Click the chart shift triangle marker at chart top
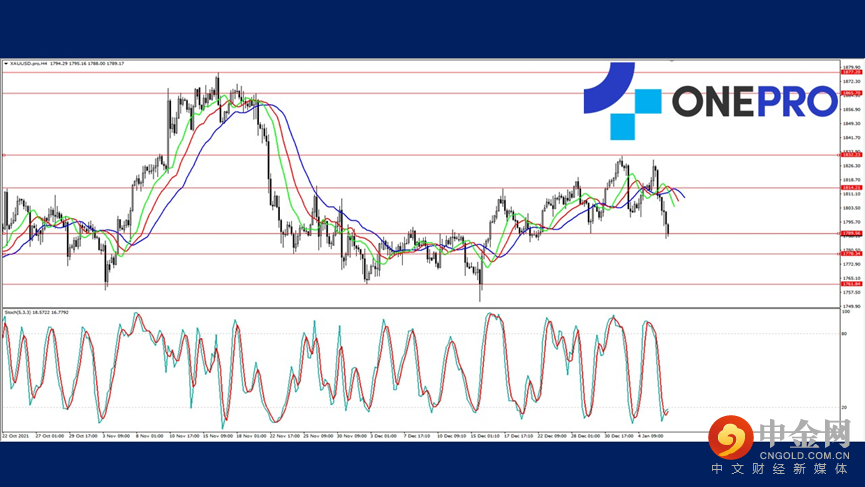The width and height of the screenshot is (865, 487). 671,62
